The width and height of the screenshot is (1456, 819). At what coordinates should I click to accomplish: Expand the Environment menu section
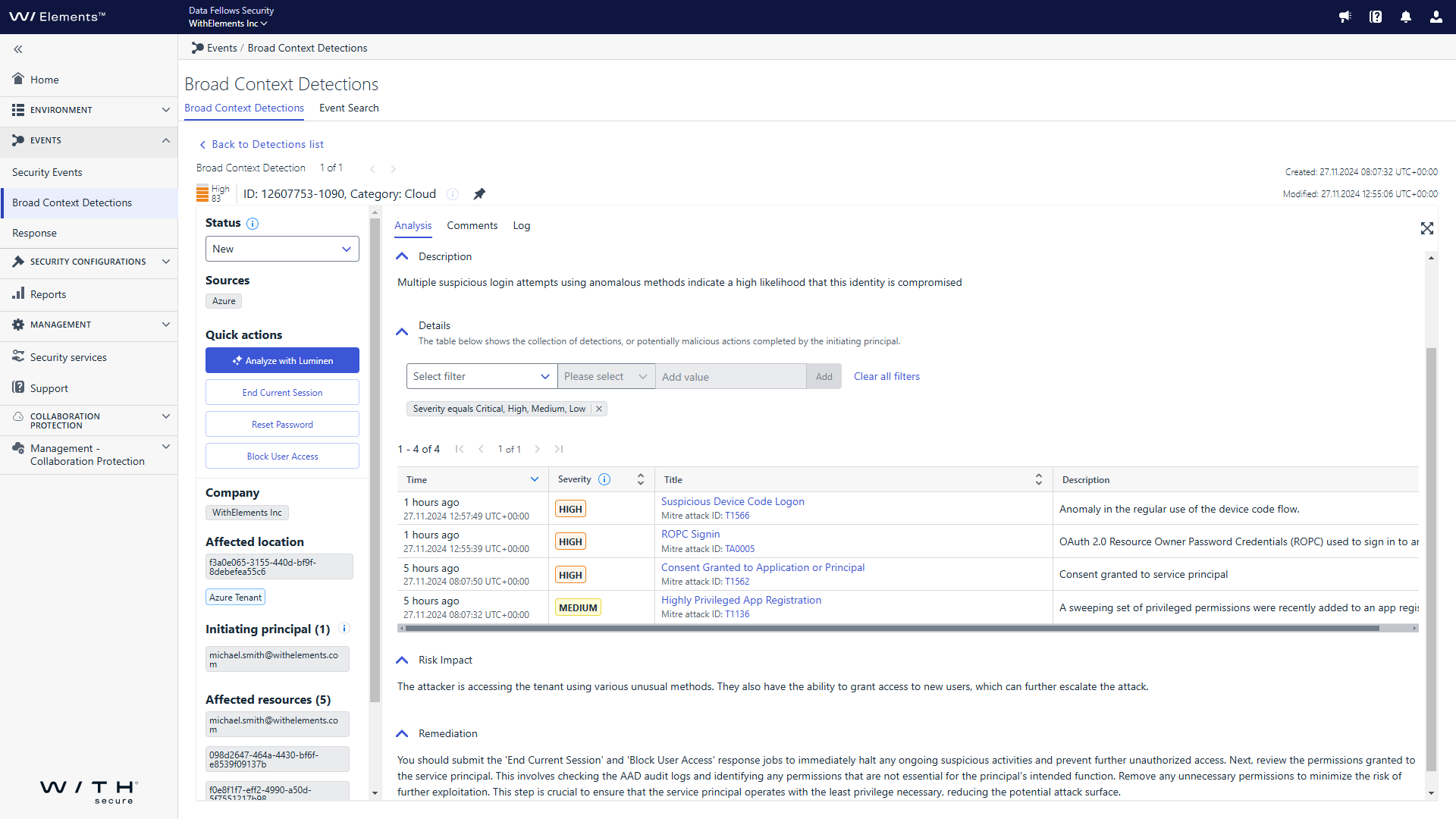pyautogui.click(x=89, y=110)
